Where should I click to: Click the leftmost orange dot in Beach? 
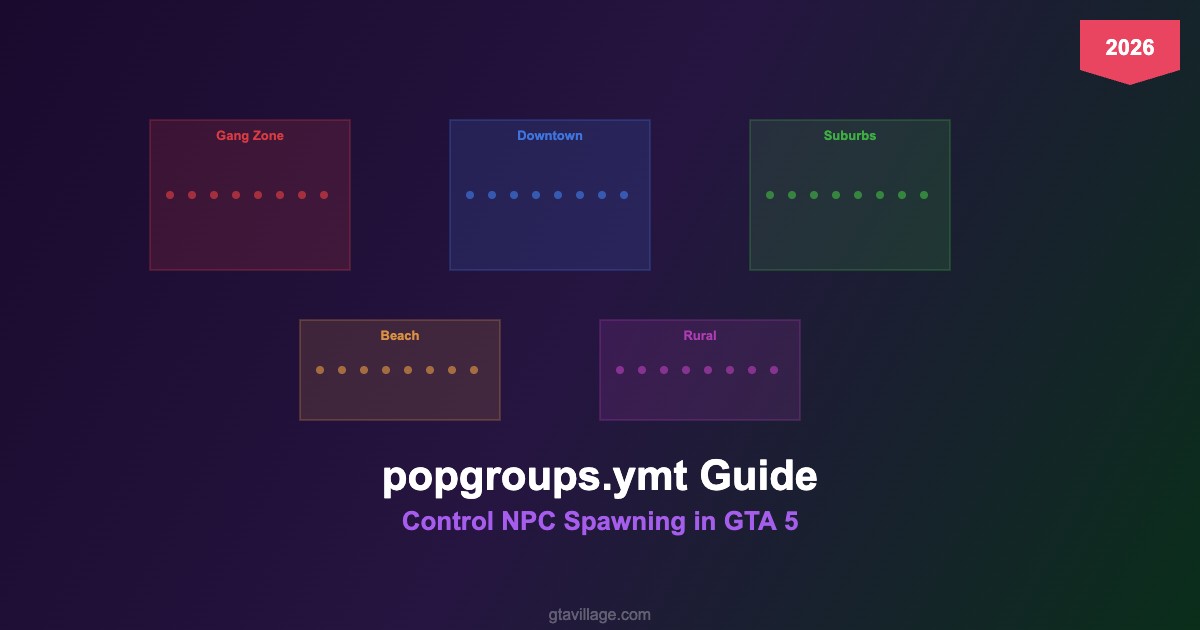tap(320, 370)
